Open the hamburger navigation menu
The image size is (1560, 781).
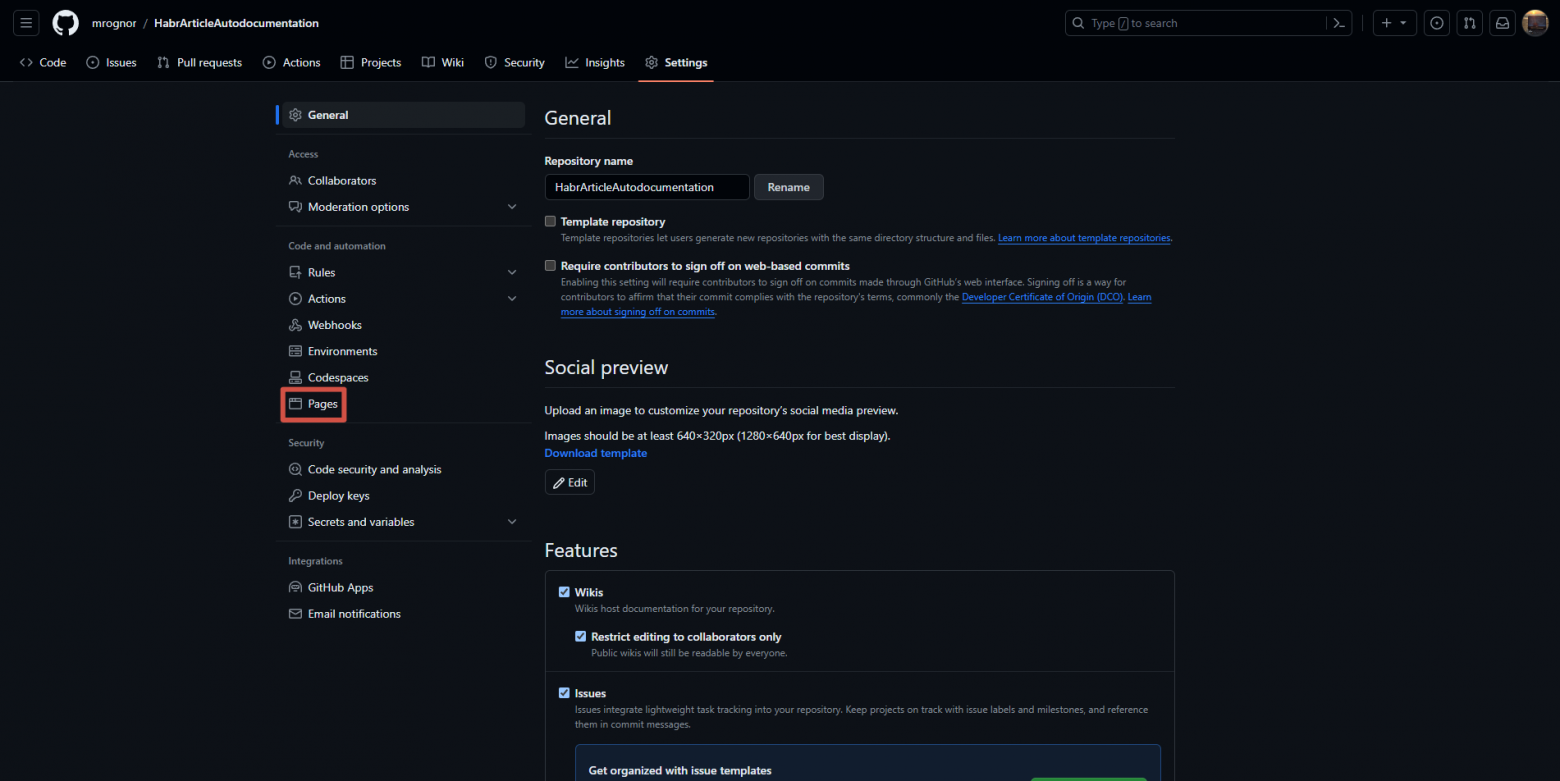(x=26, y=23)
